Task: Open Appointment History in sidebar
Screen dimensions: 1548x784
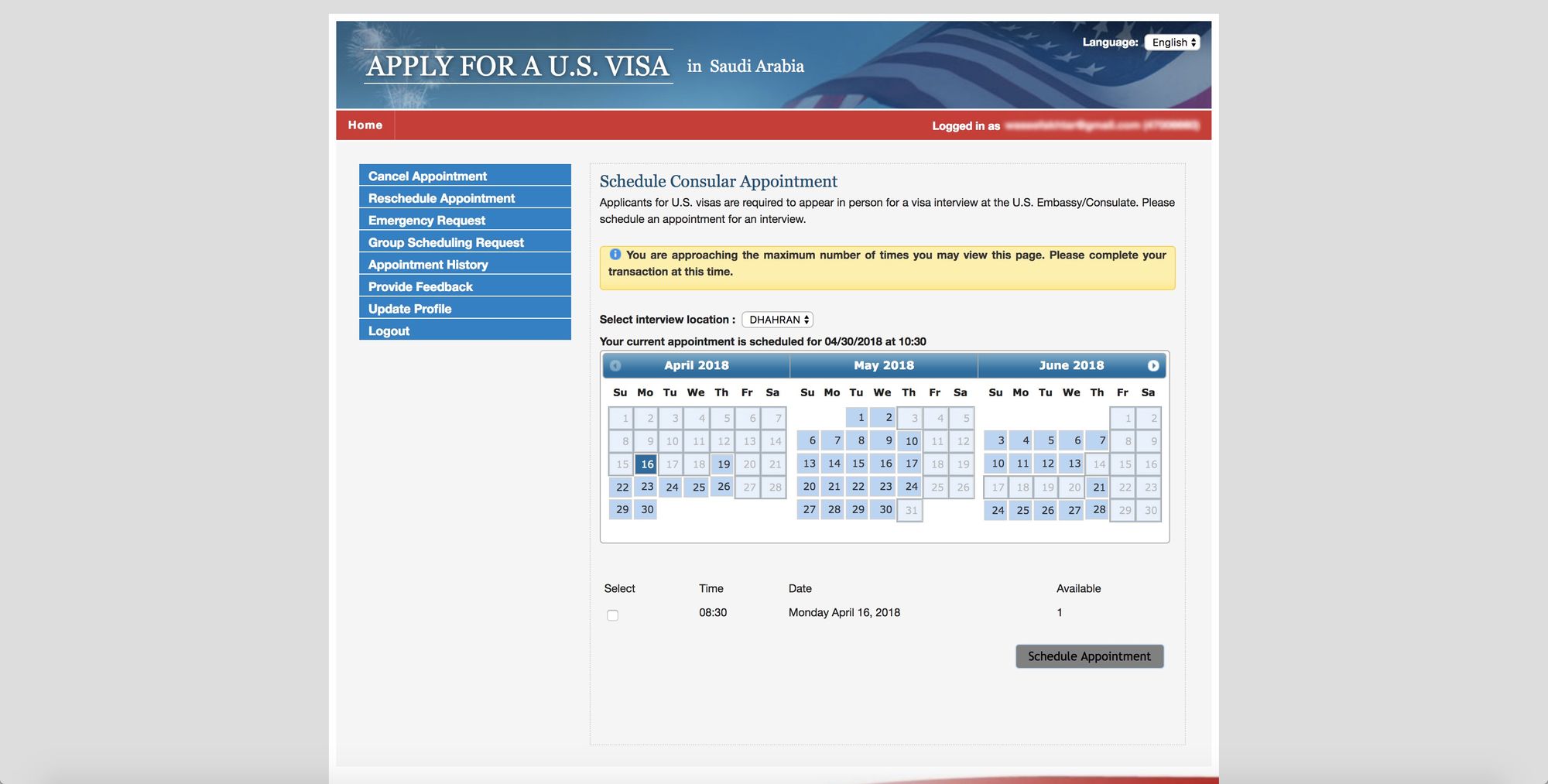Action: click(465, 264)
